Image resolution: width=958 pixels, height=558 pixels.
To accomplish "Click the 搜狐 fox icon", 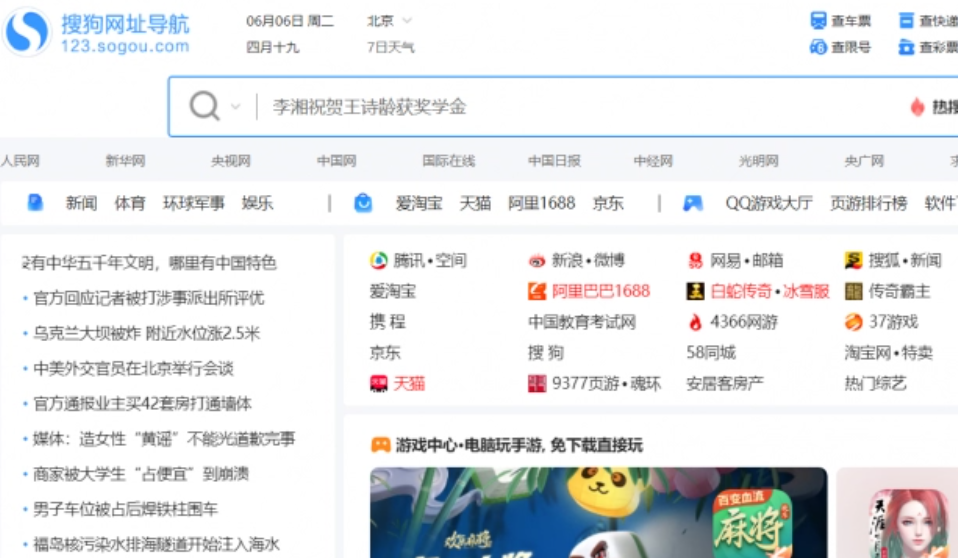I will [854, 261].
